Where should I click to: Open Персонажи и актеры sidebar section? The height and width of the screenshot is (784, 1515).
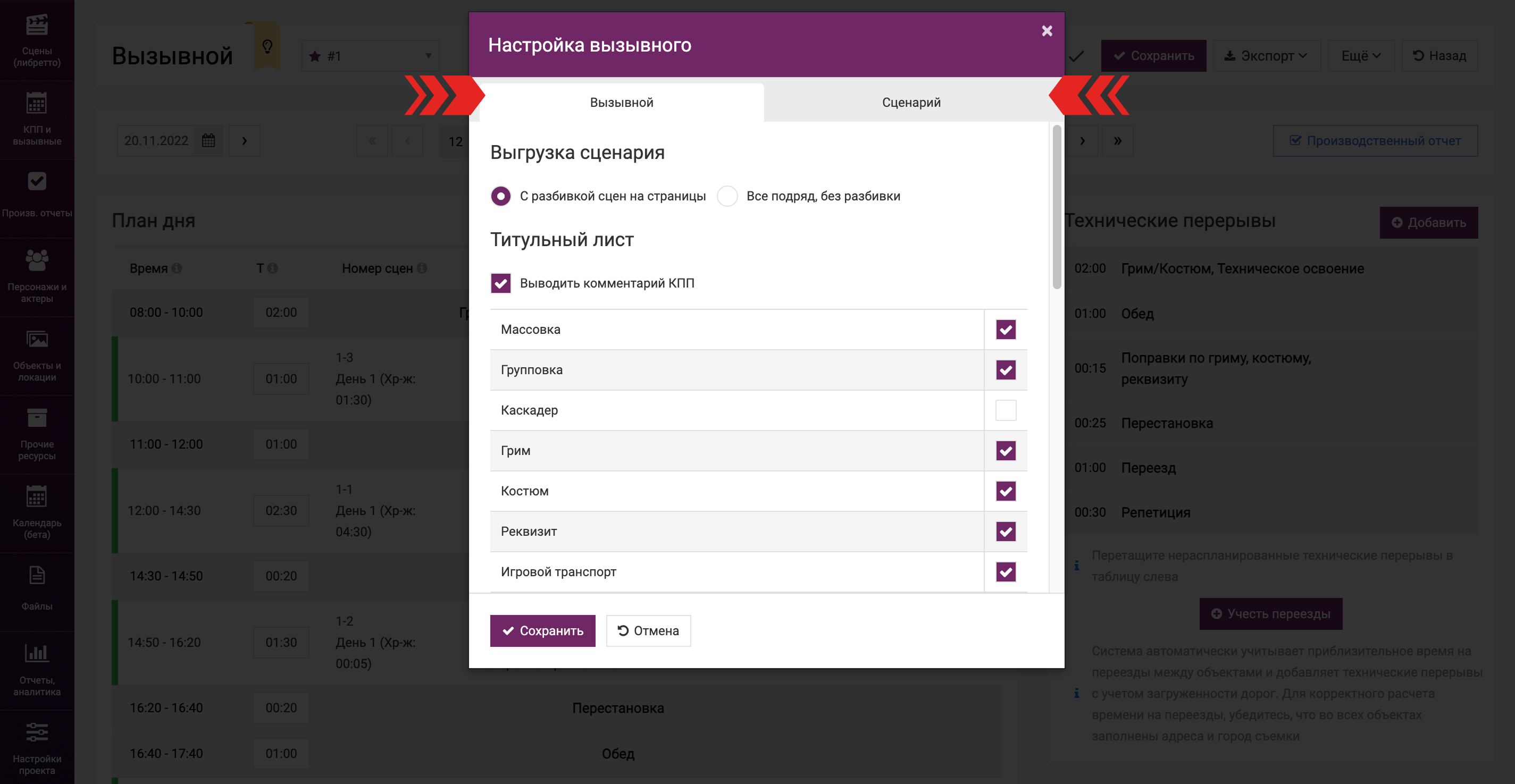point(37,276)
